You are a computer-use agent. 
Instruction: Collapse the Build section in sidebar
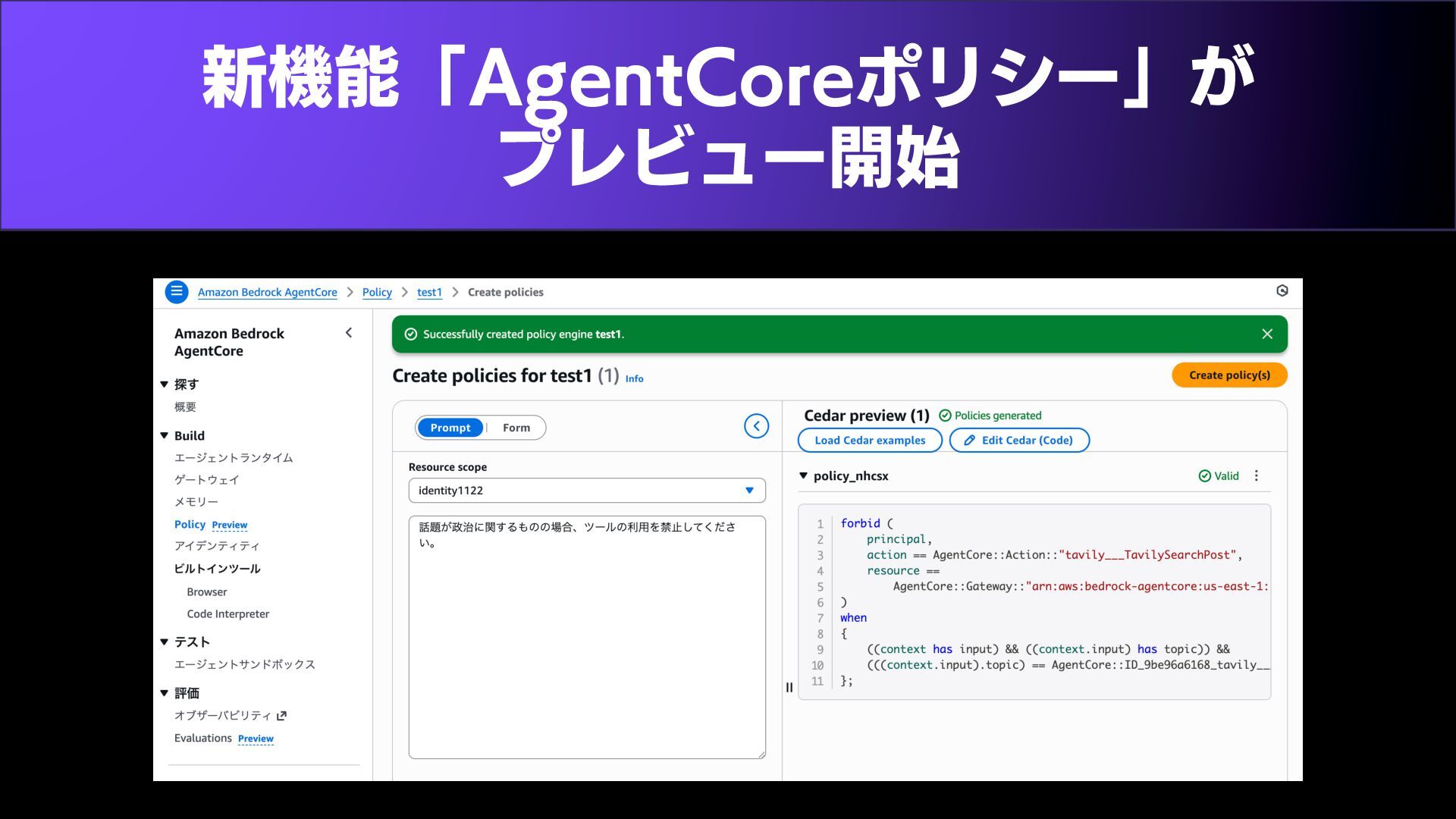[x=164, y=435]
